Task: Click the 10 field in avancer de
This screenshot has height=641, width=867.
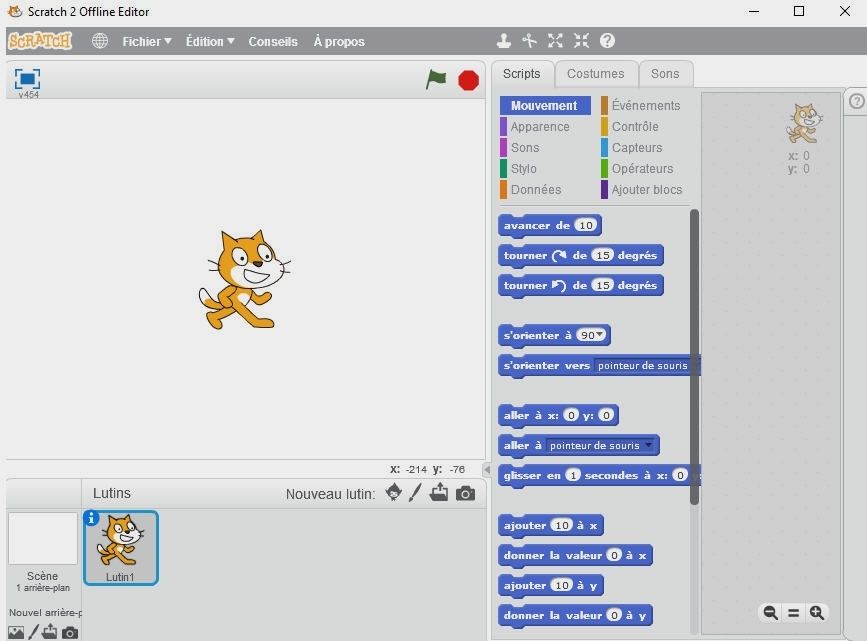Action: click(586, 225)
